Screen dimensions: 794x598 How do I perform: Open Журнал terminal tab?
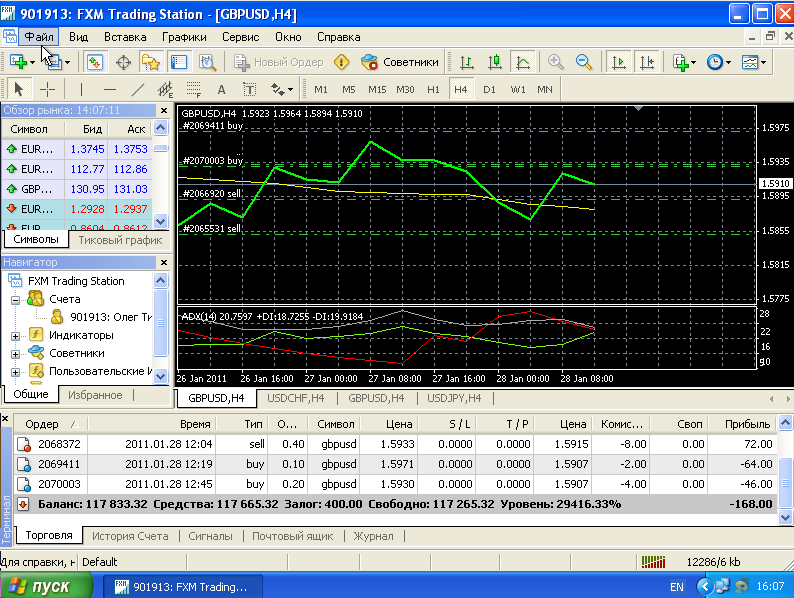[x=373, y=536]
